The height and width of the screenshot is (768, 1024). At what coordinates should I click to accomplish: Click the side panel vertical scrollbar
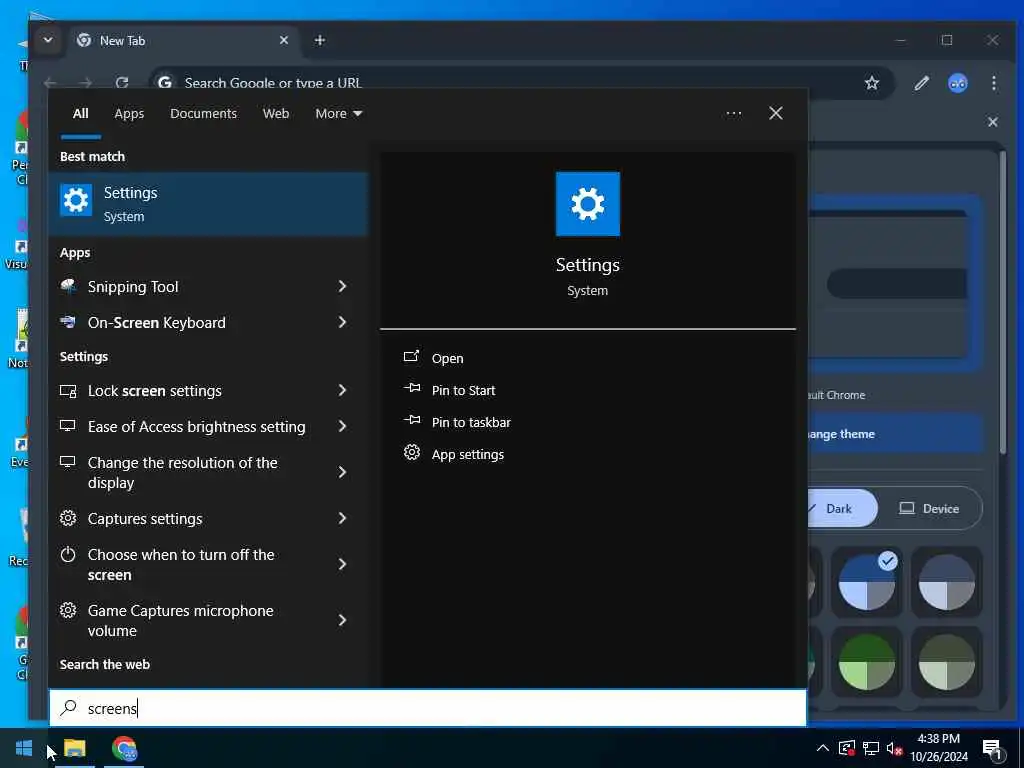tap(1002, 302)
